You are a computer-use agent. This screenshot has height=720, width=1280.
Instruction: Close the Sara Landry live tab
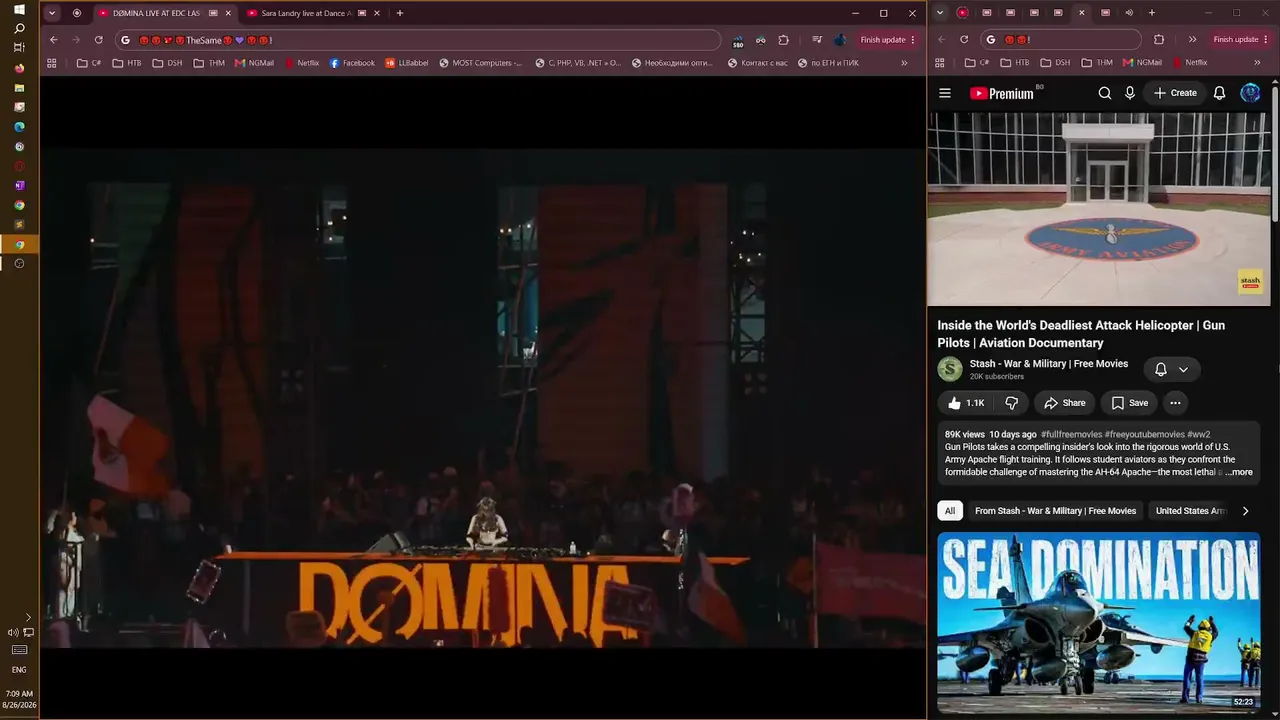point(376,13)
